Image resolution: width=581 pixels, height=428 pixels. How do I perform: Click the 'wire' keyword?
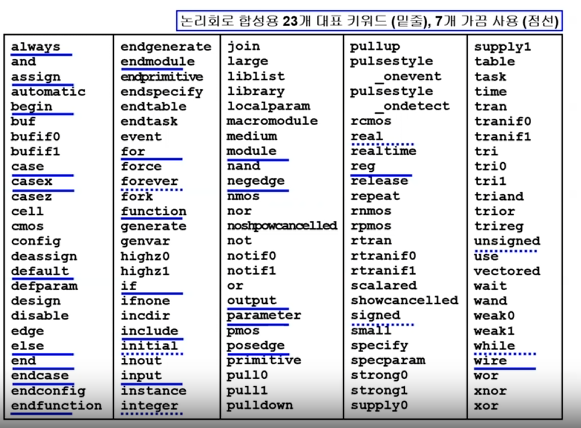[x=490, y=361]
